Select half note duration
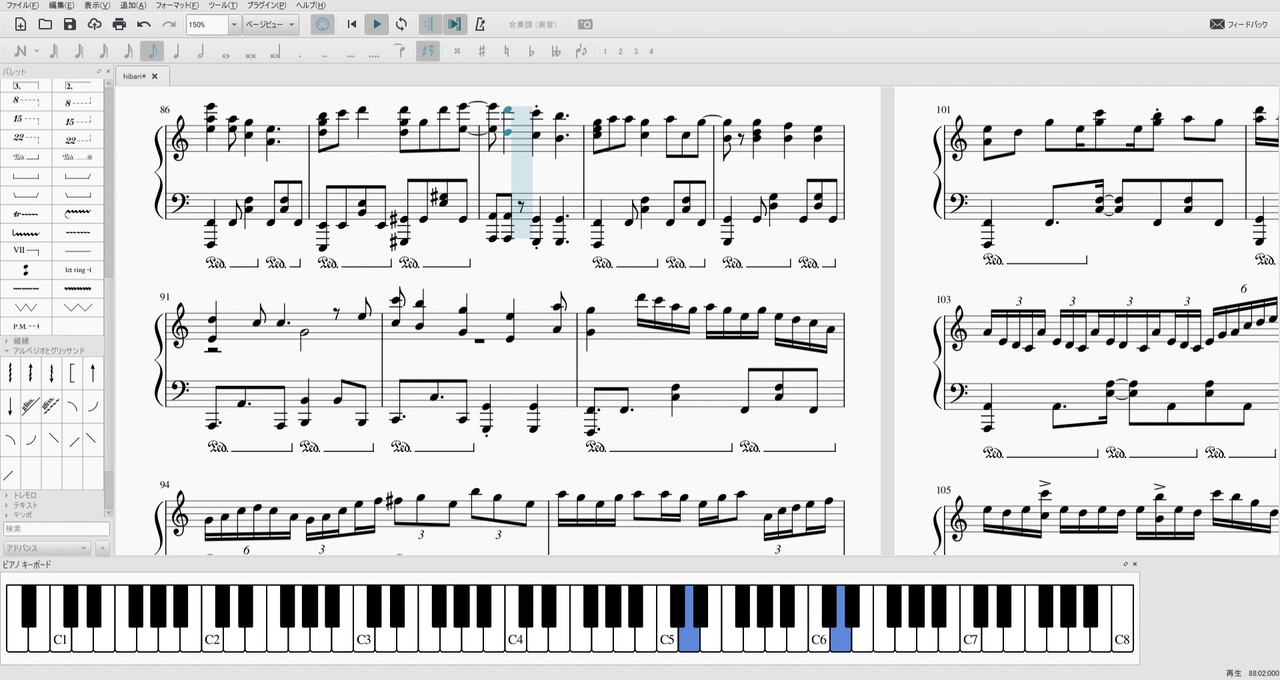 click(201, 51)
